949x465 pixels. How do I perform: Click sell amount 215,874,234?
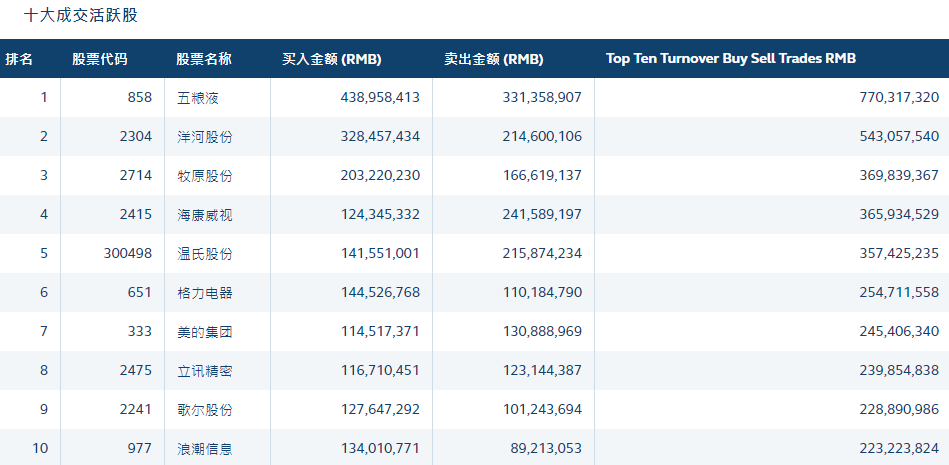542,253
